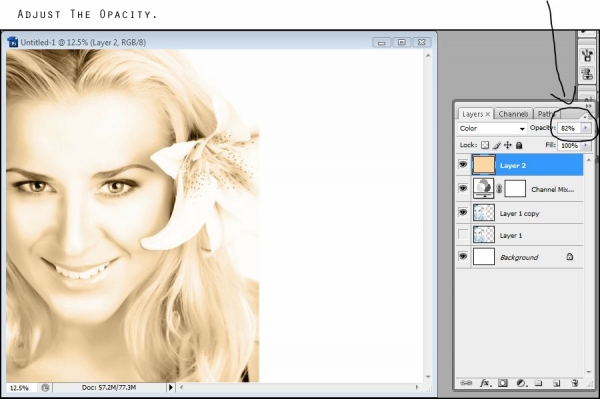Click the Opacity 82% field
The width and height of the screenshot is (600, 399).
click(x=569, y=128)
